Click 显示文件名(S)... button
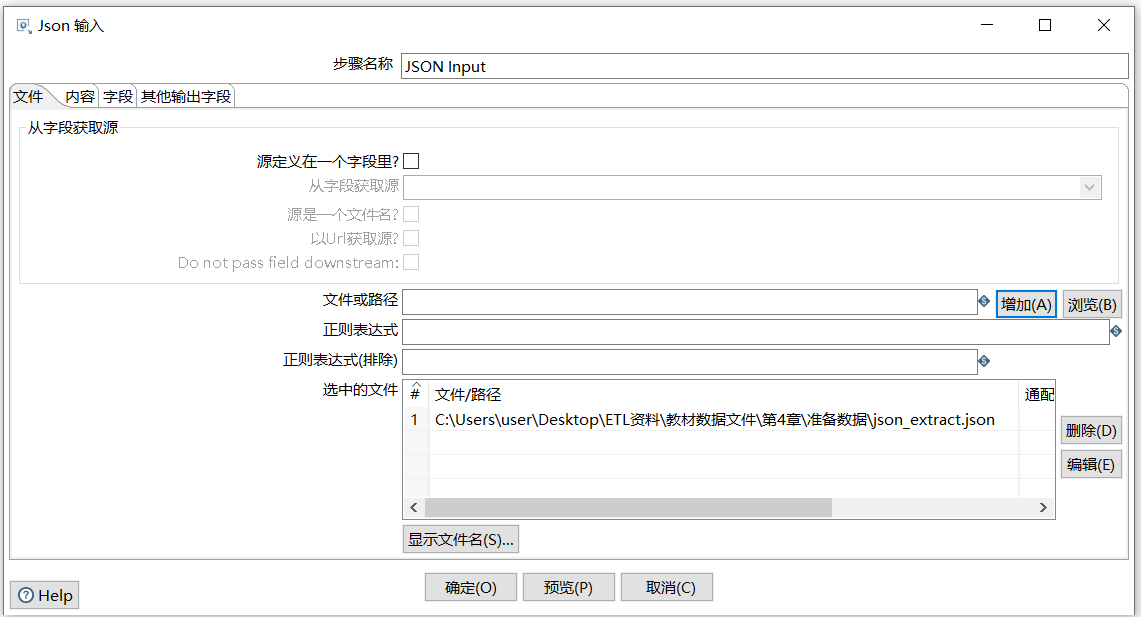The image size is (1141, 617). point(461,539)
